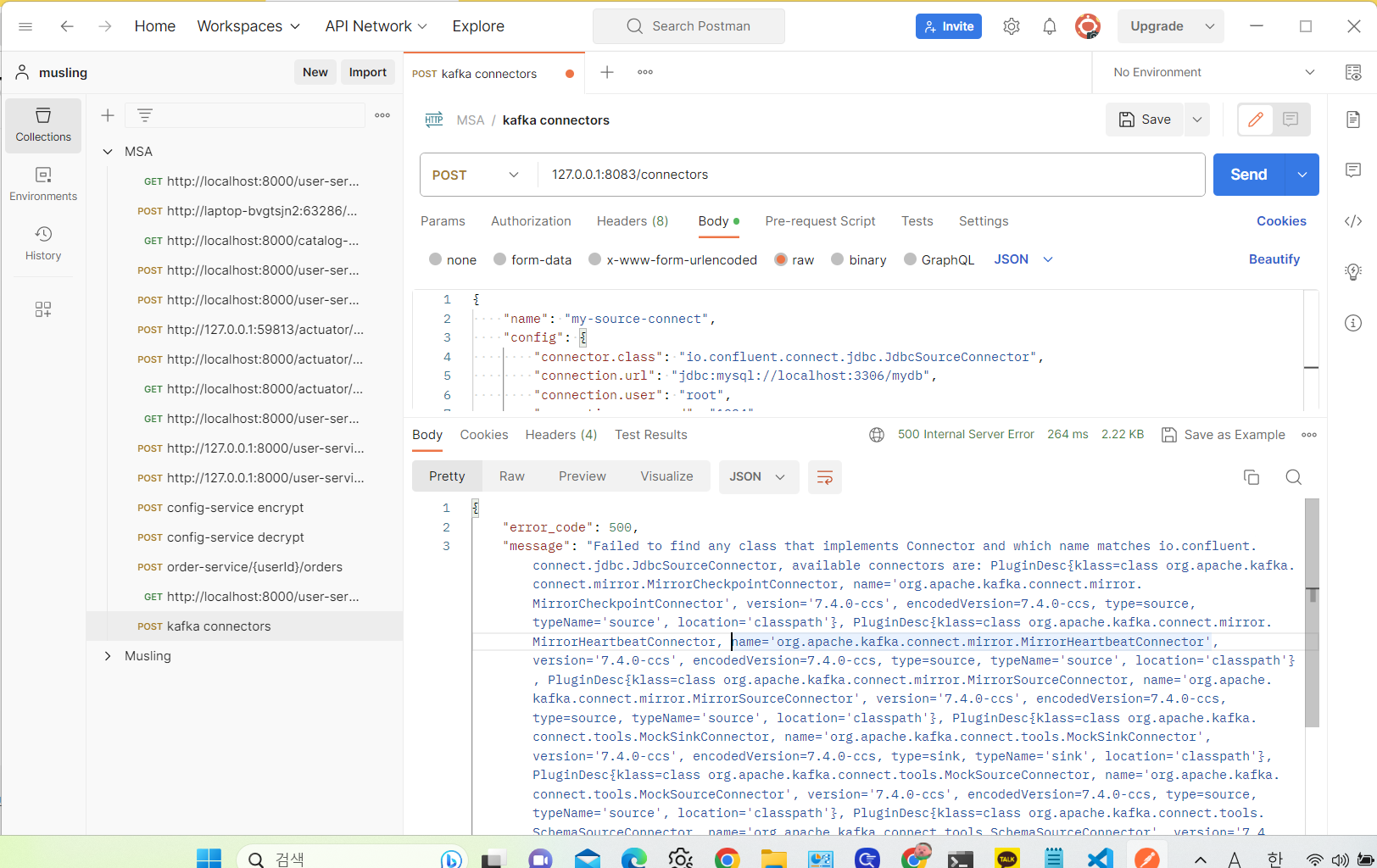Open the POST method dropdown

click(x=478, y=175)
